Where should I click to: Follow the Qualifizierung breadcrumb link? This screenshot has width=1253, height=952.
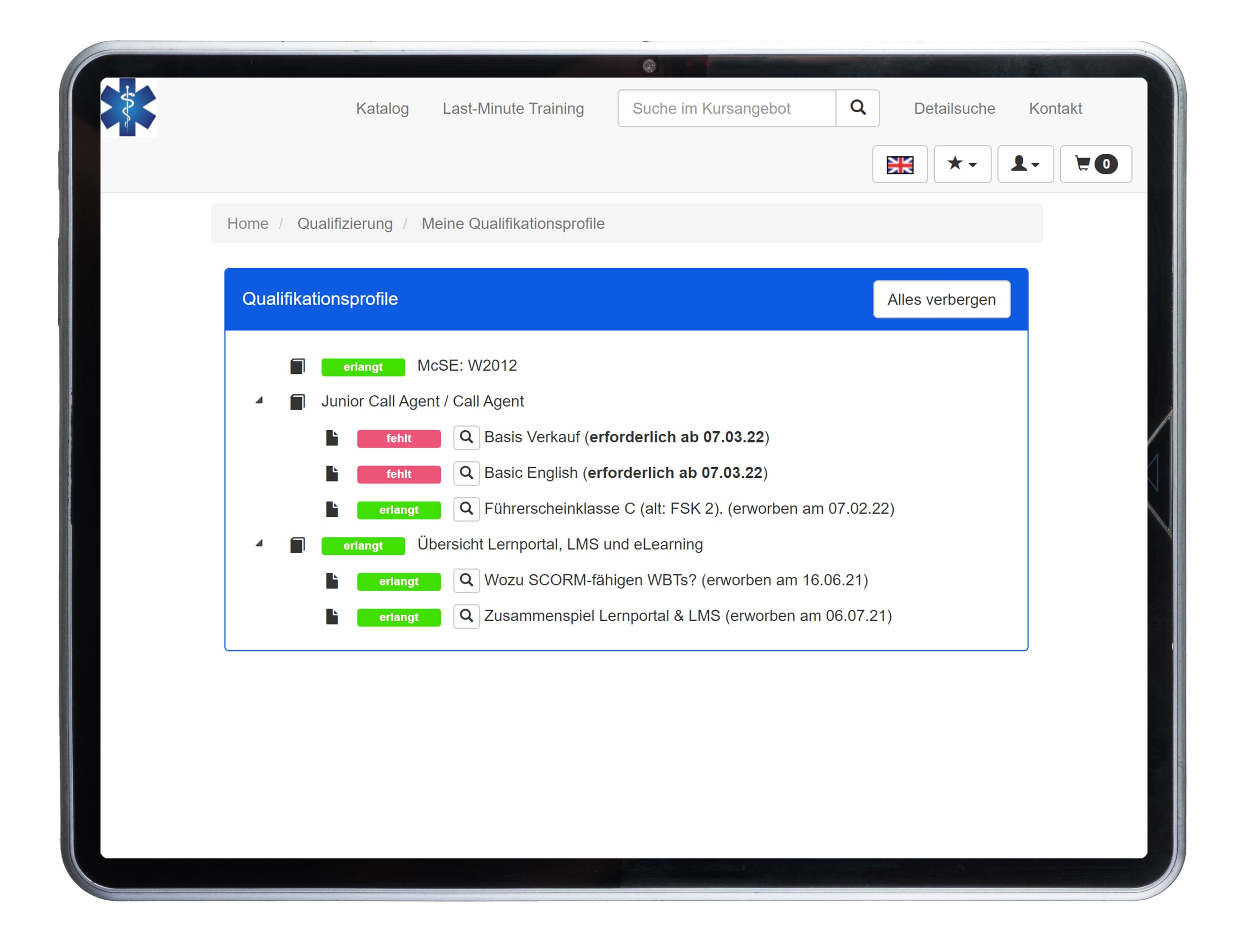[345, 224]
